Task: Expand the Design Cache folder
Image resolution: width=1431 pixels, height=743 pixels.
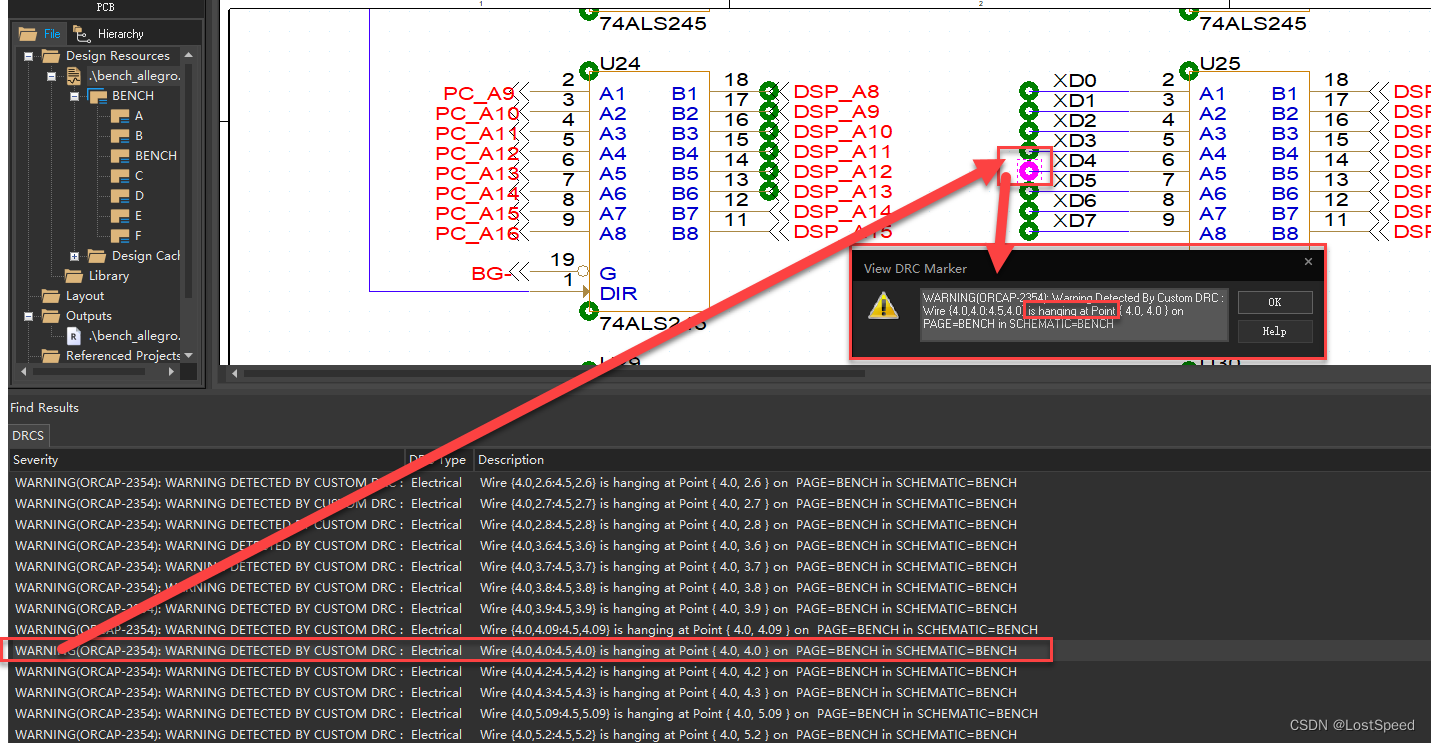Action: (x=74, y=256)
